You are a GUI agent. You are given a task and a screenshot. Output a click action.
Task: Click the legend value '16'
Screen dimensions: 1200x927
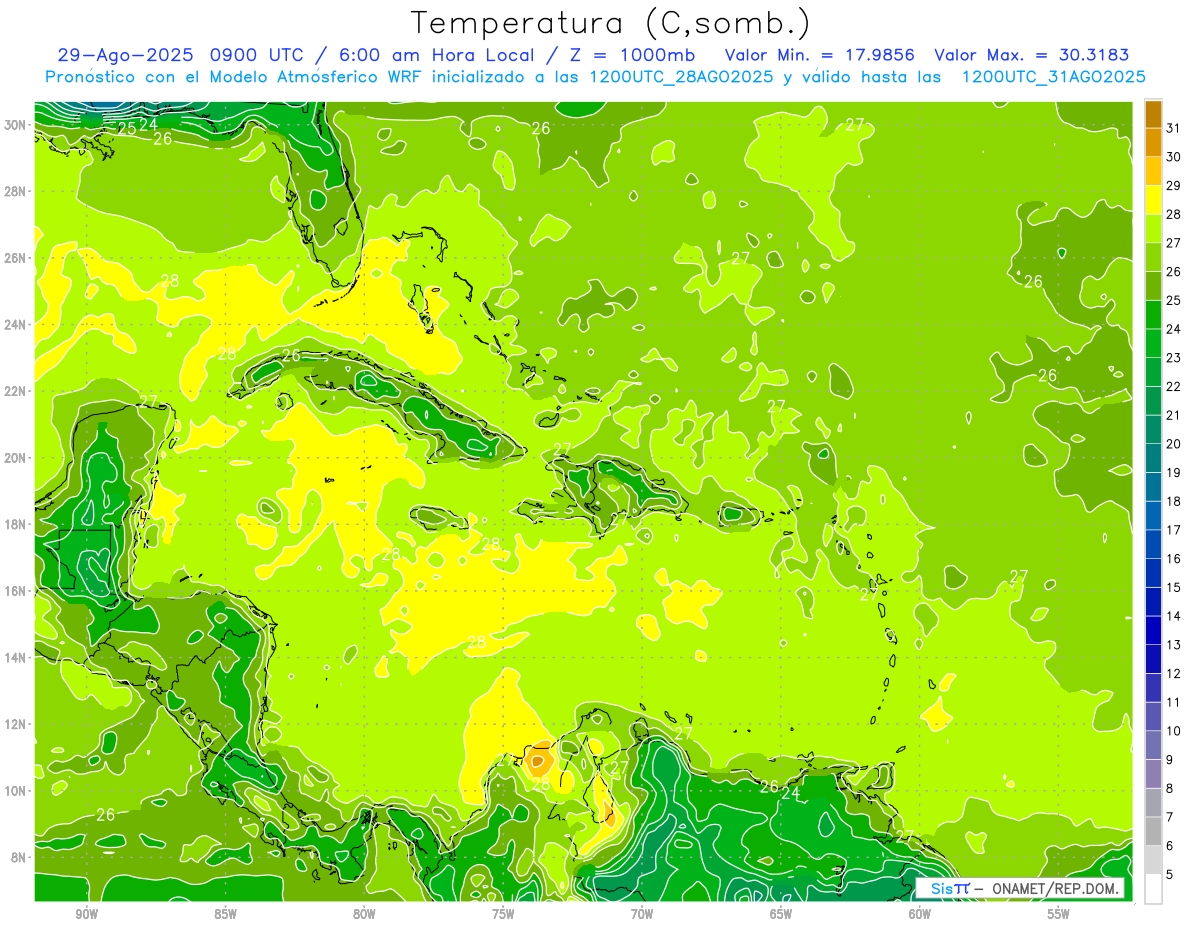(1174, 559)
